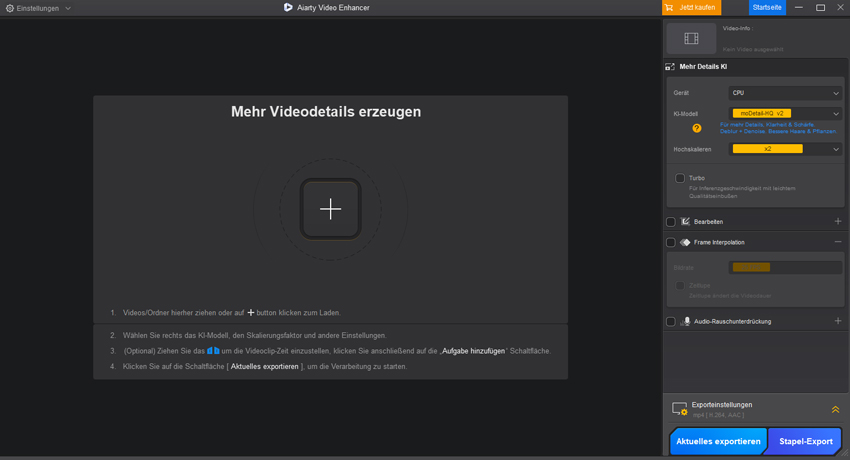The width and height of the screenshot is (850, 460).
Task: Expand Exporteinstellungen with double chevron
Action: coord(835,410)
